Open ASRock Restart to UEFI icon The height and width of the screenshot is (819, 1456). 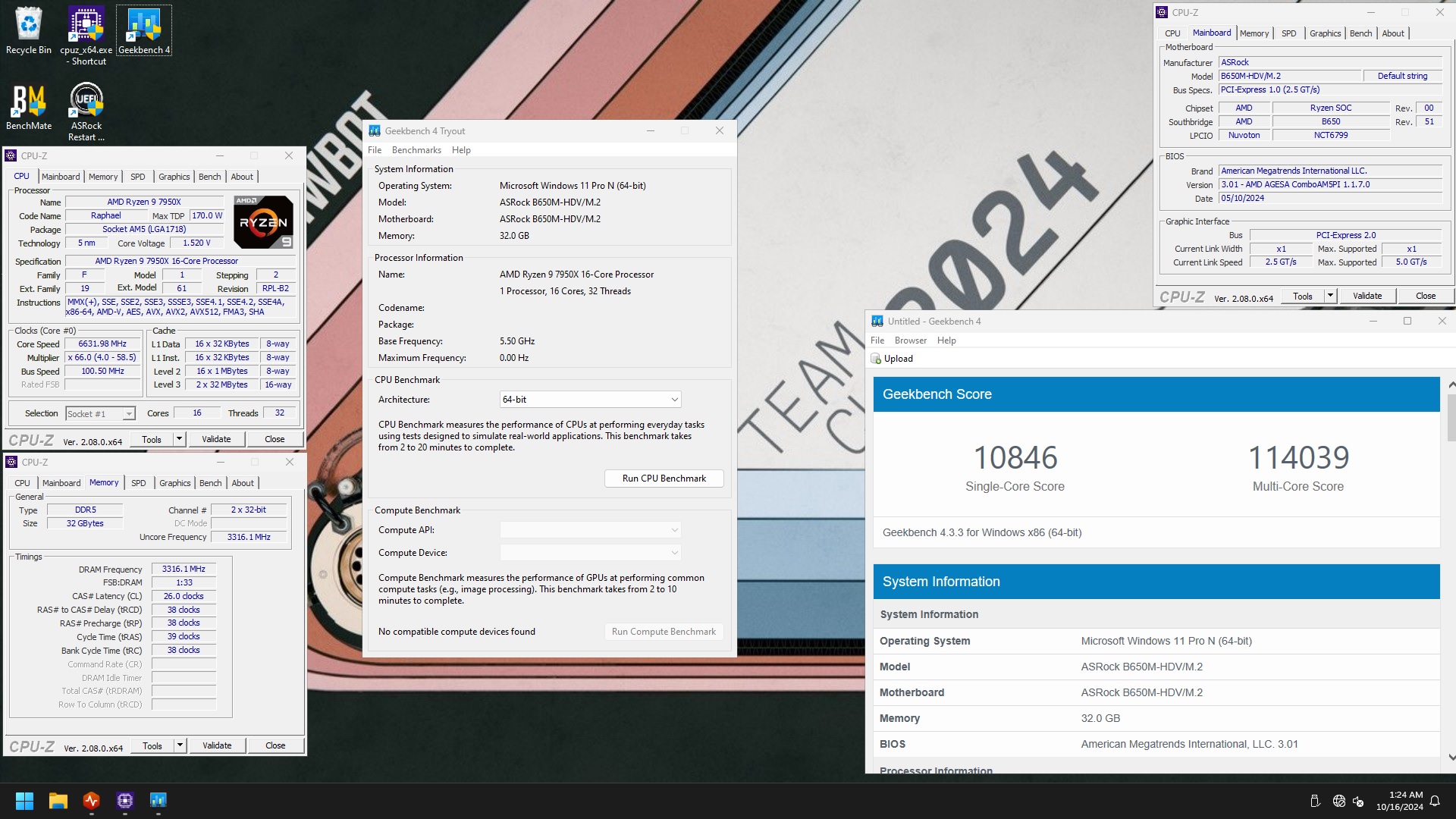[86, 111]
